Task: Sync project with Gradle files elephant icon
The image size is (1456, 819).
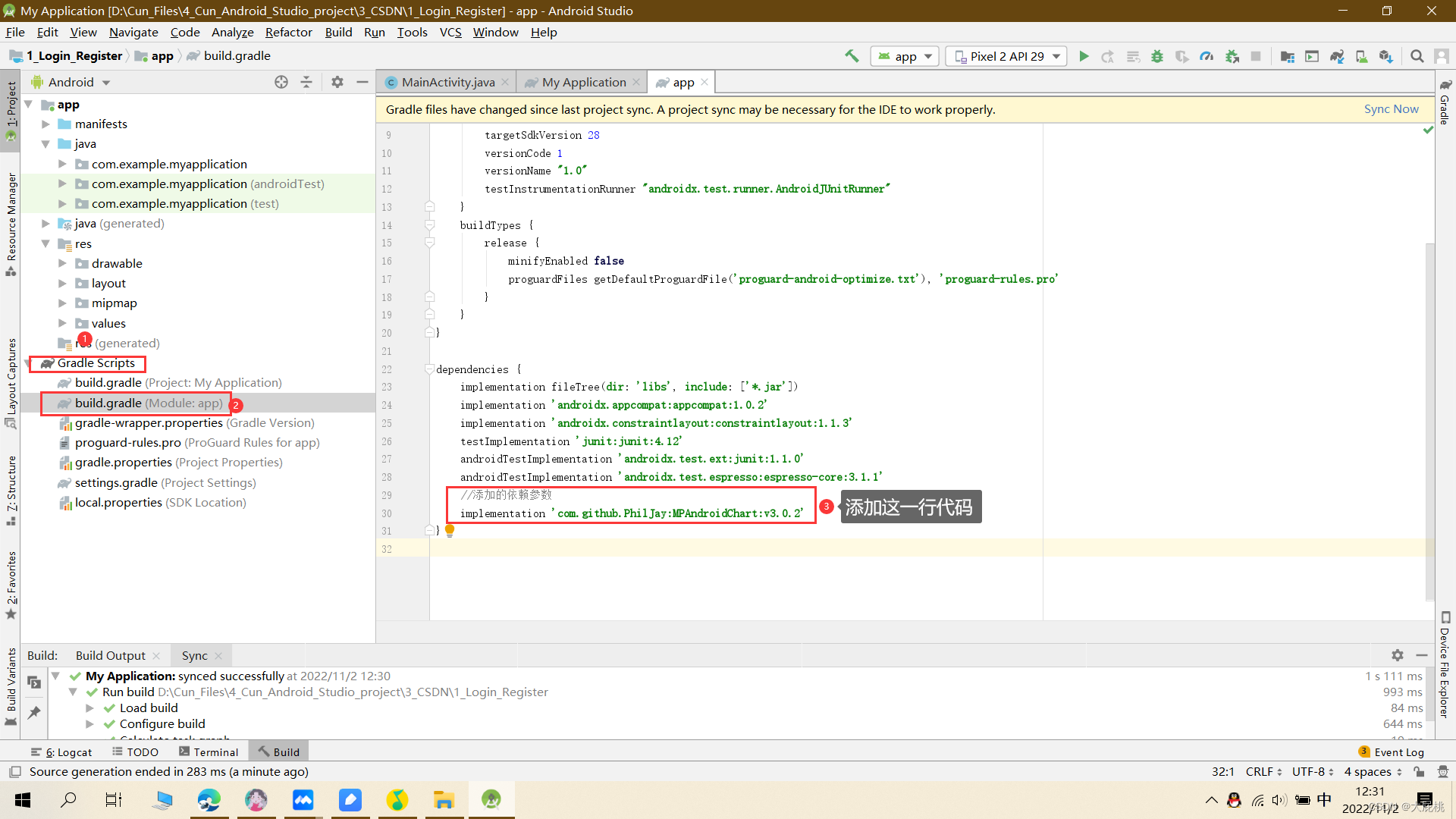Action: (x=1336, y=55)
